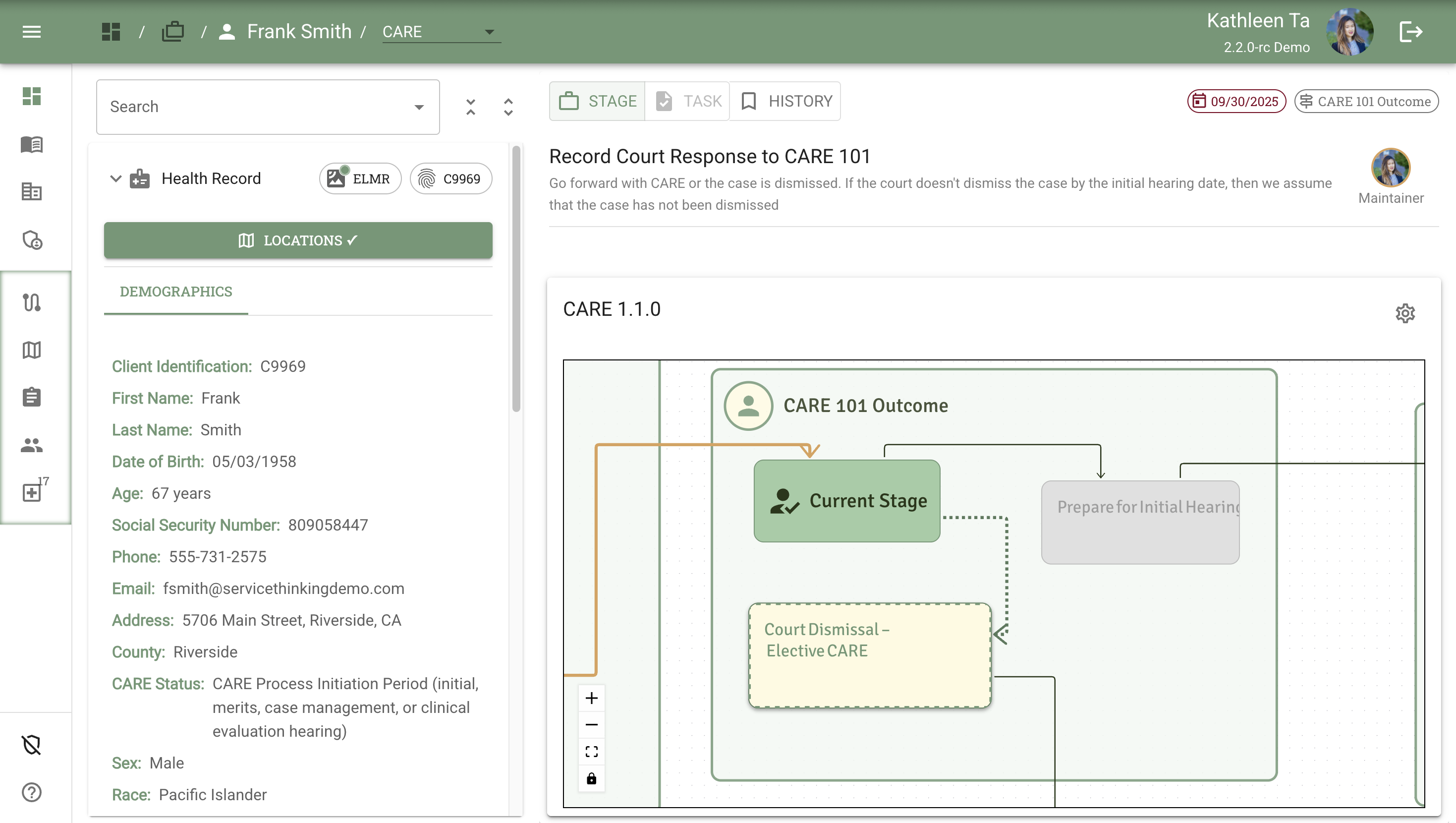
Task: Toggle the LOCATIONS checked button
Action: [x=298, y=240]
